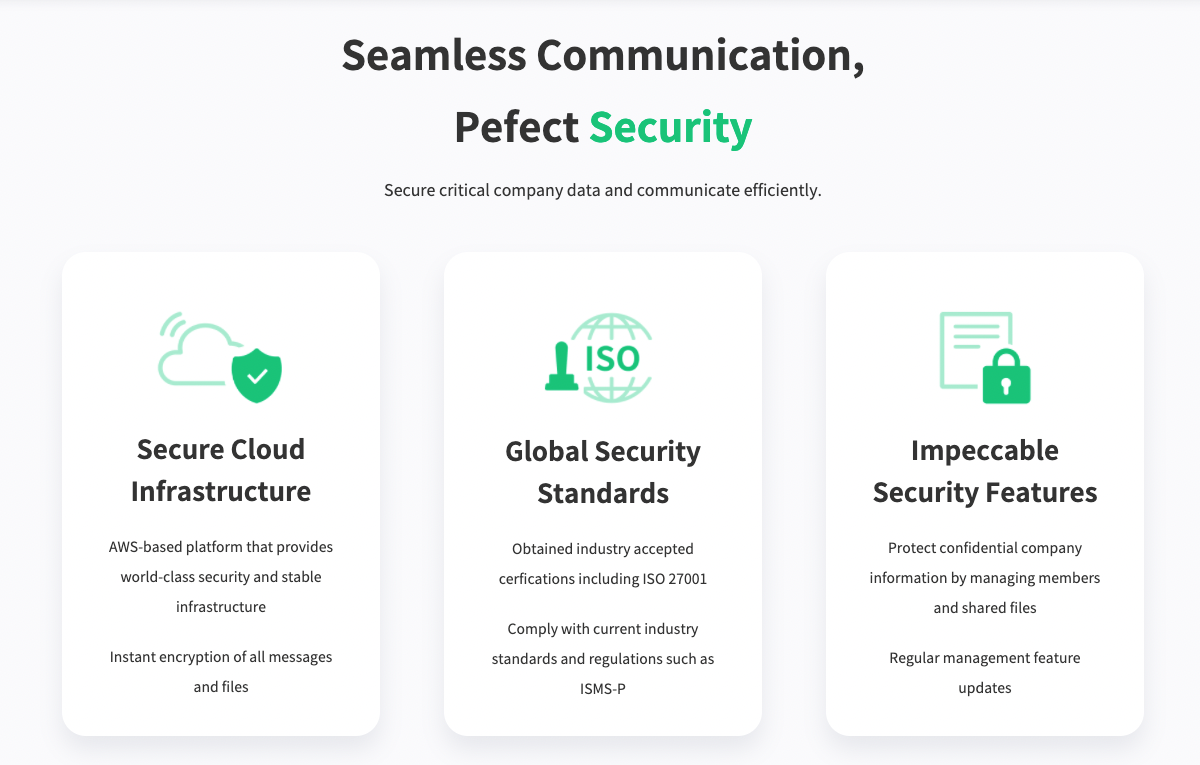Click the locked document icon
The height and width of the screenshot is (765, 1200).
pyautogui.click(x=985, y=357)
